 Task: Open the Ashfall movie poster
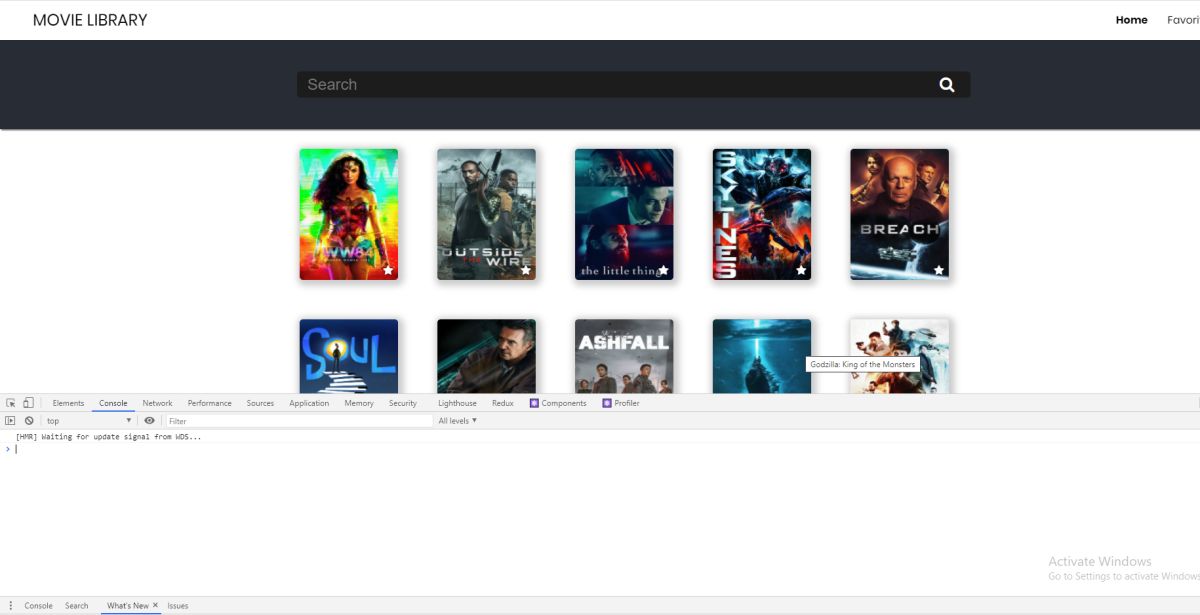624,356
